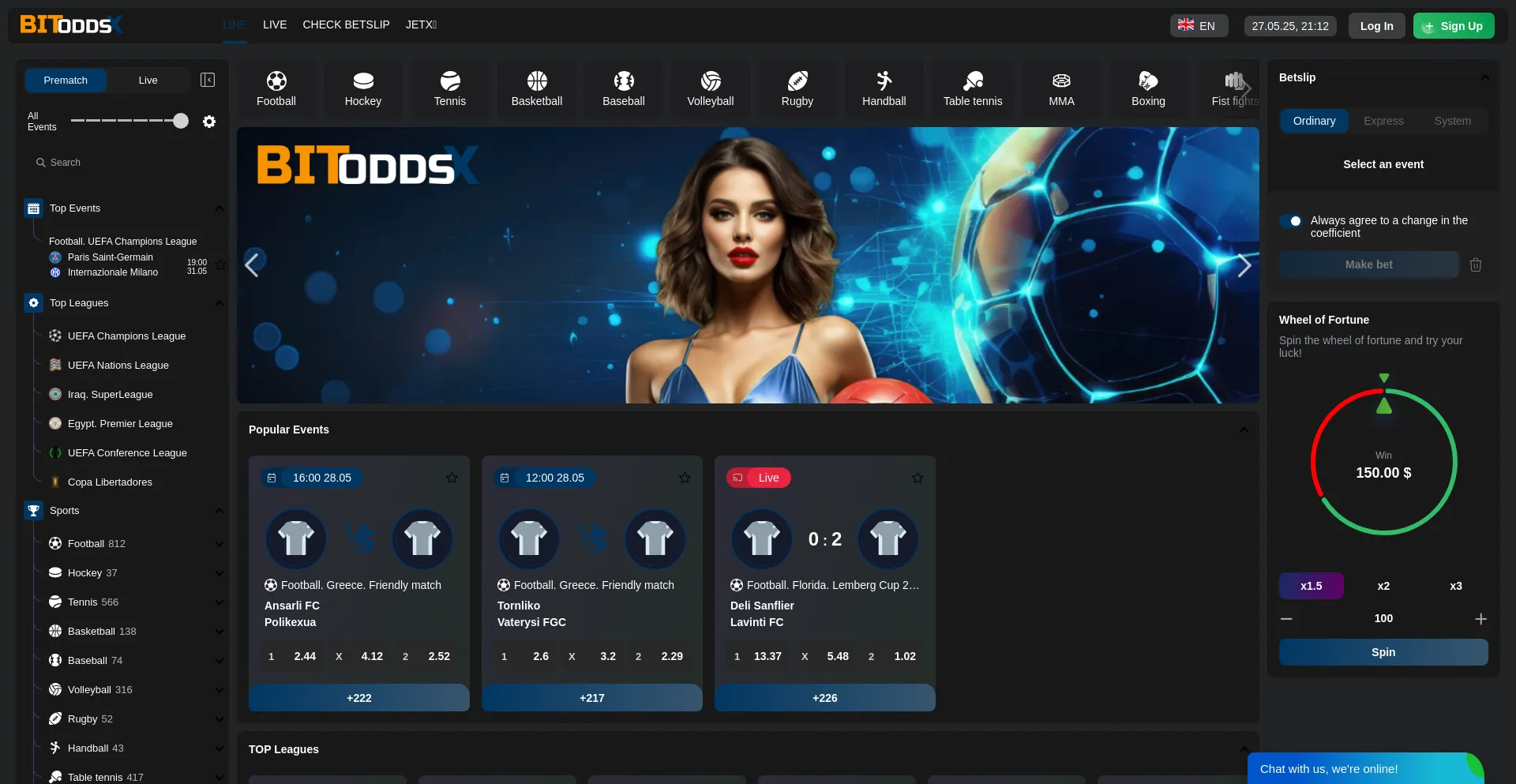Viewport: 1516px width, 784px height.
Task: Open language selector EN dropdown
Action: tap(1198, 25)
